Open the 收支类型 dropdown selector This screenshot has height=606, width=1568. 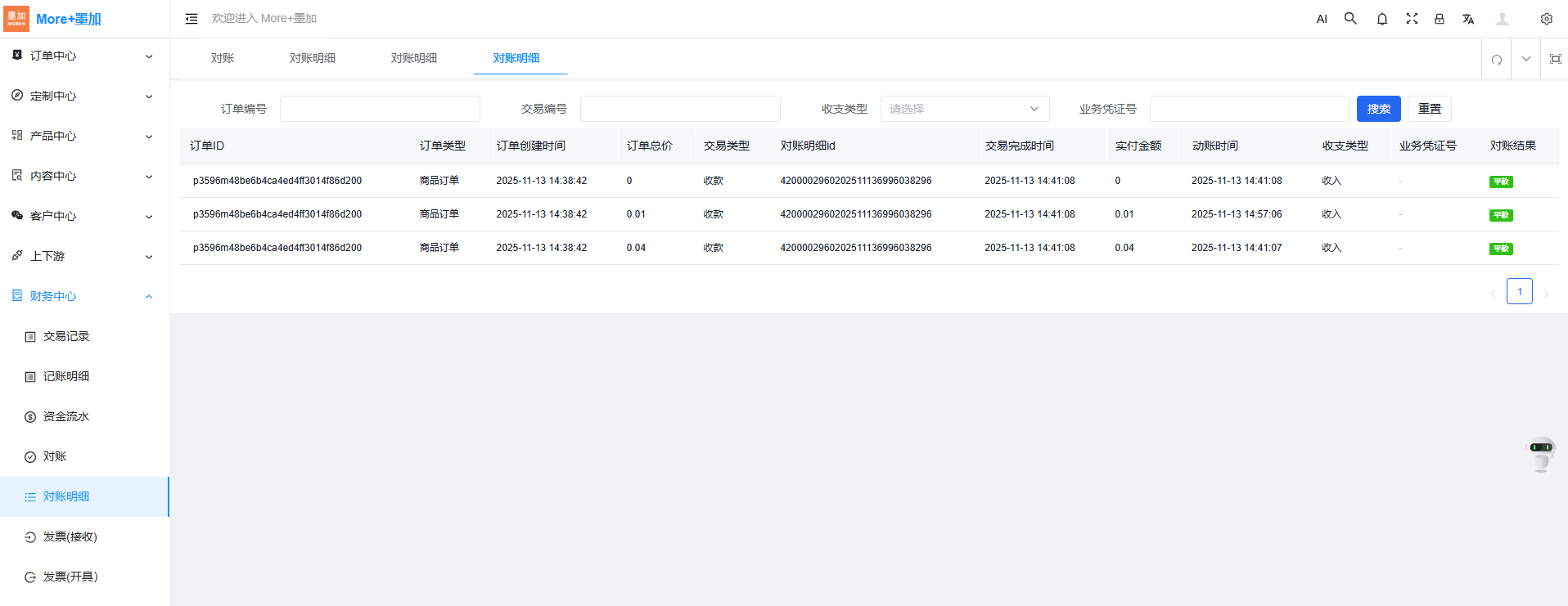pyautogui.click(x=964, y=109)
